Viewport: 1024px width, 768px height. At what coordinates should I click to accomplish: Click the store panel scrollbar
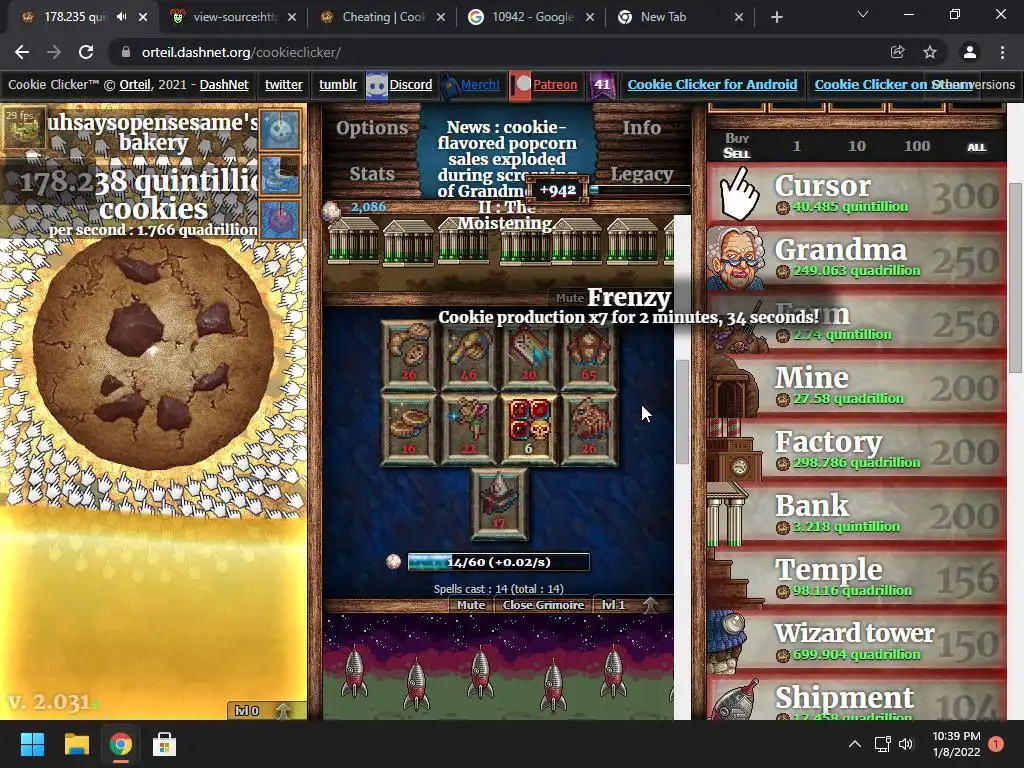pyautogui.click(x=1015, y=278)
